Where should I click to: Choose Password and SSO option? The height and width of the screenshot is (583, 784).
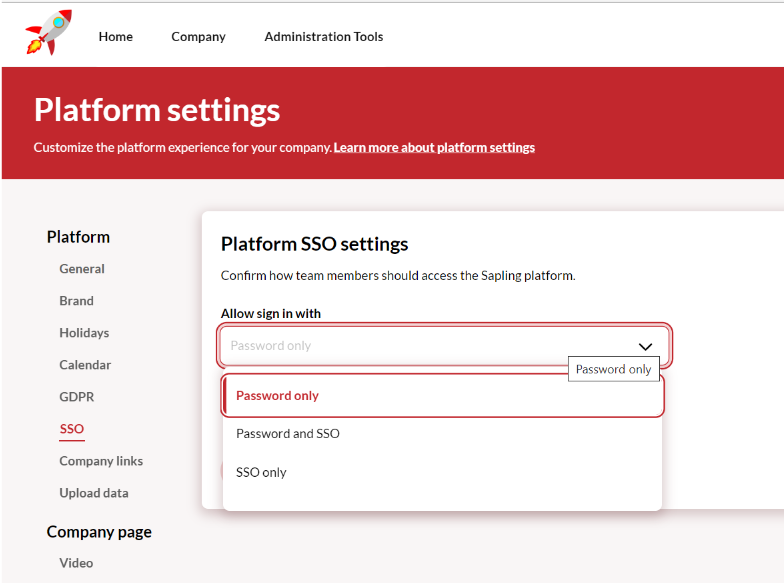(288, 434)
